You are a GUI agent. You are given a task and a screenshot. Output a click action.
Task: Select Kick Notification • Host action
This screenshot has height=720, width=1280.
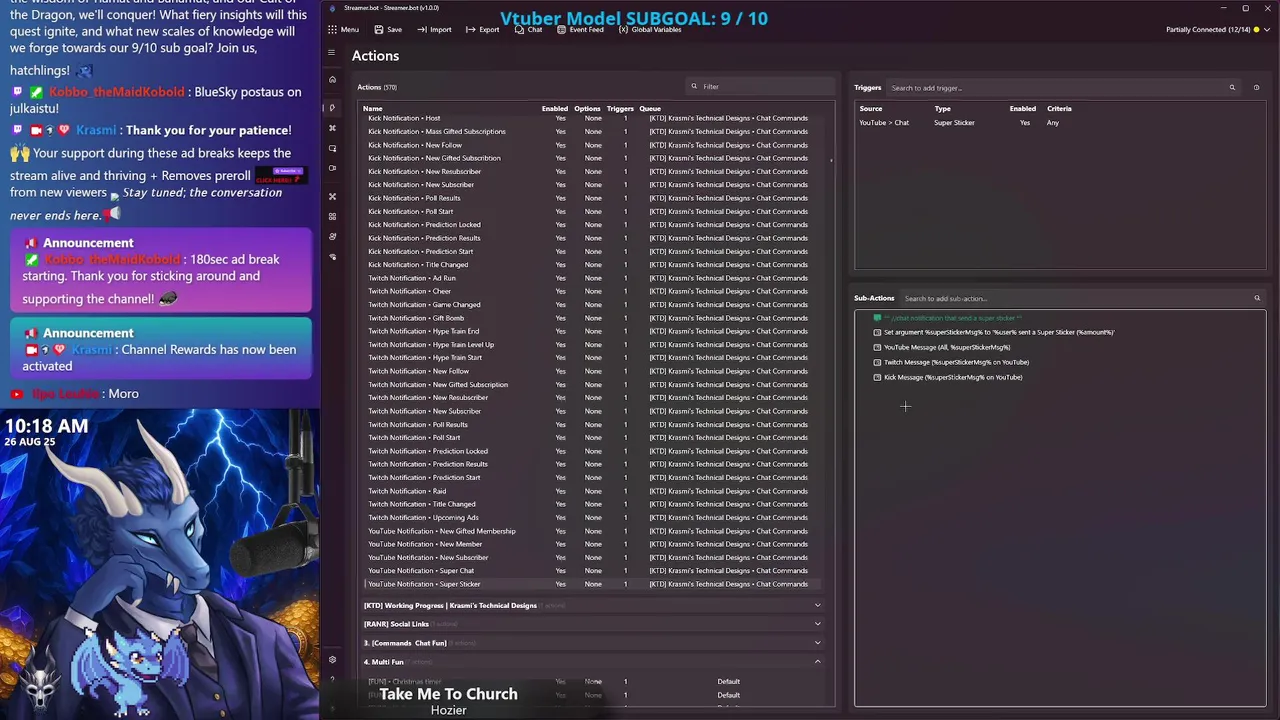(x=592, y=118)
